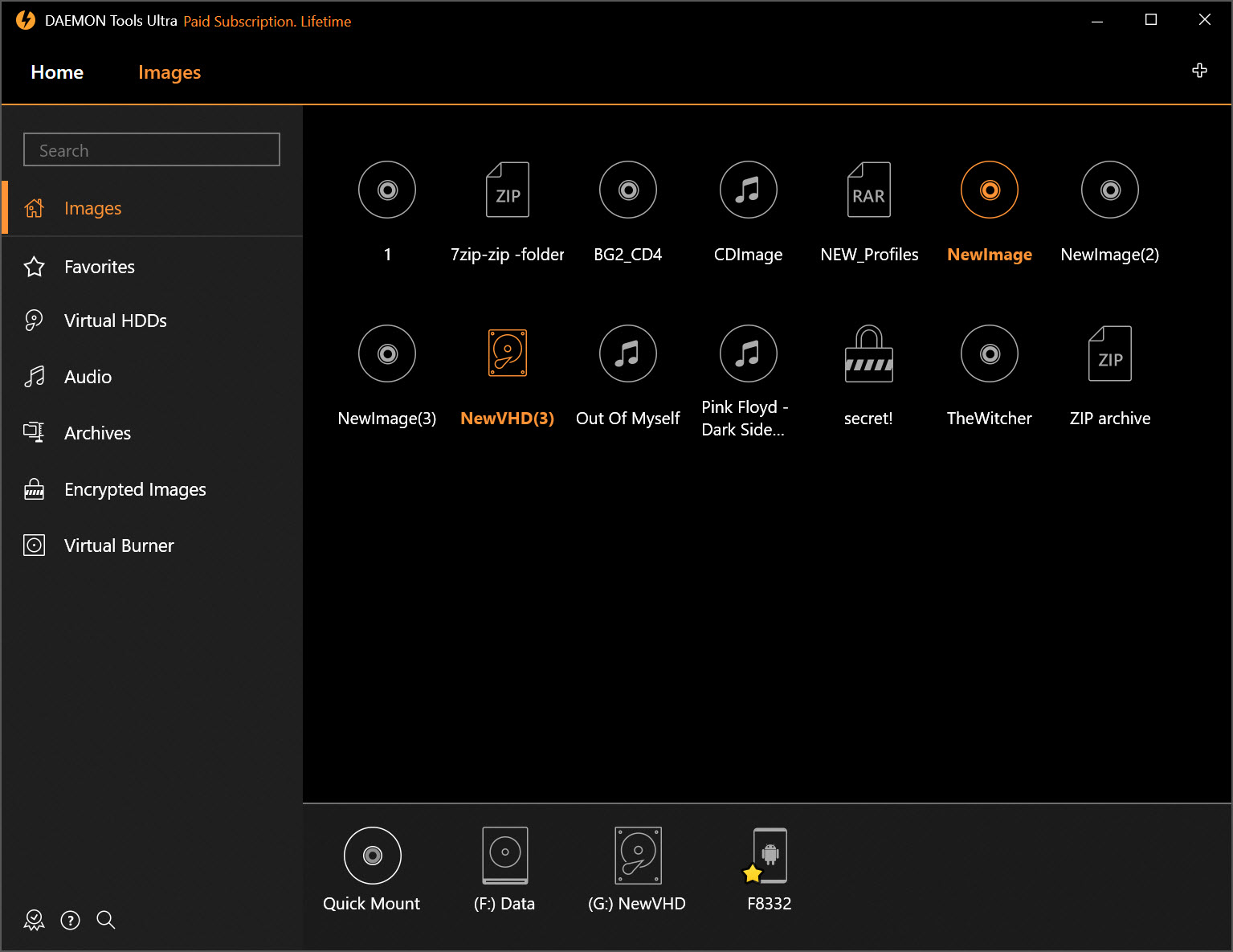Screen dimensions: 1233x952
Task: Click the plus button to add features
Action: (1198, 71)
